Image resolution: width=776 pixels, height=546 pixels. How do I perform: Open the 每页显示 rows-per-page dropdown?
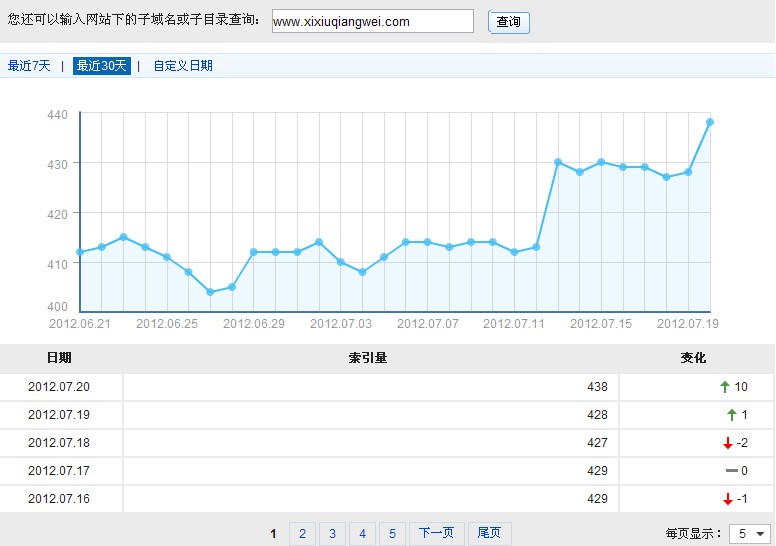click(750, 534)
